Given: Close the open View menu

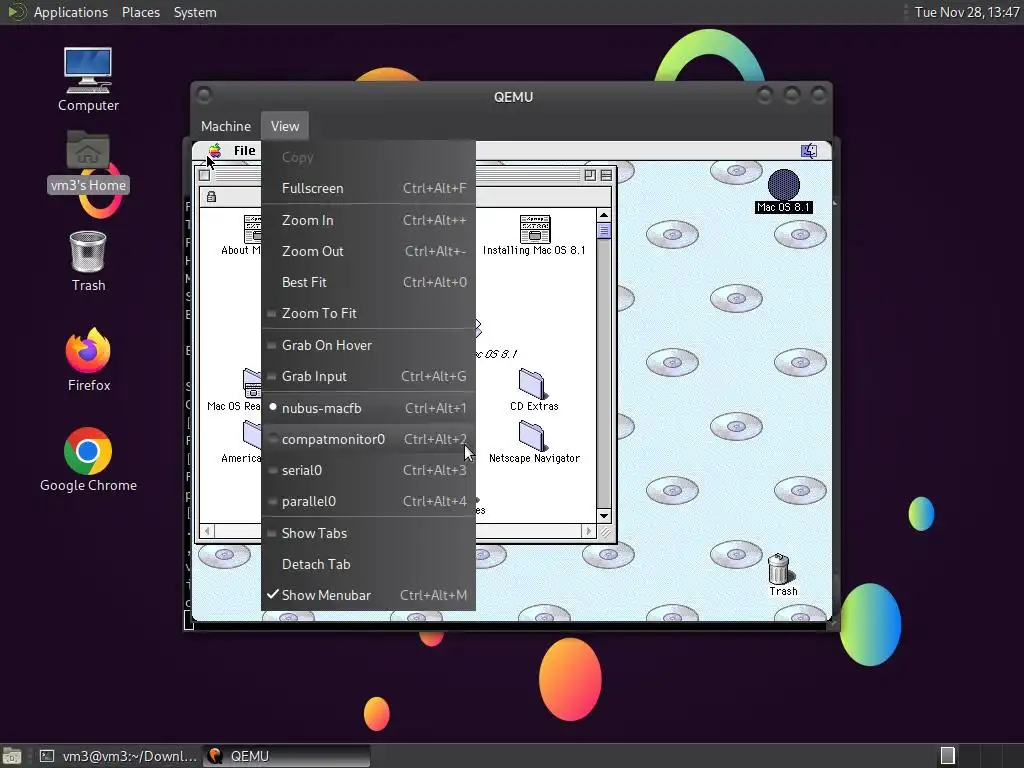Looking at the screenshot, I should [285, 126].
